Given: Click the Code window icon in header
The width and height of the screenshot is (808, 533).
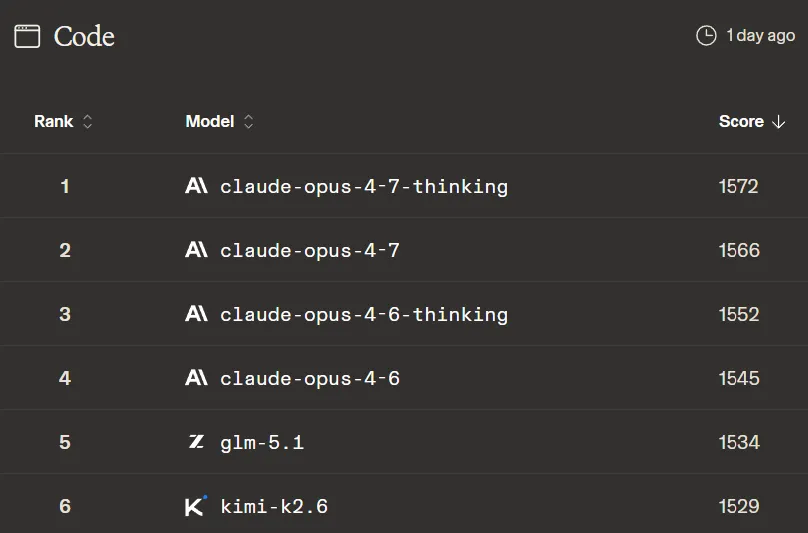Looking at the screenshot, I should click(27, 37).
